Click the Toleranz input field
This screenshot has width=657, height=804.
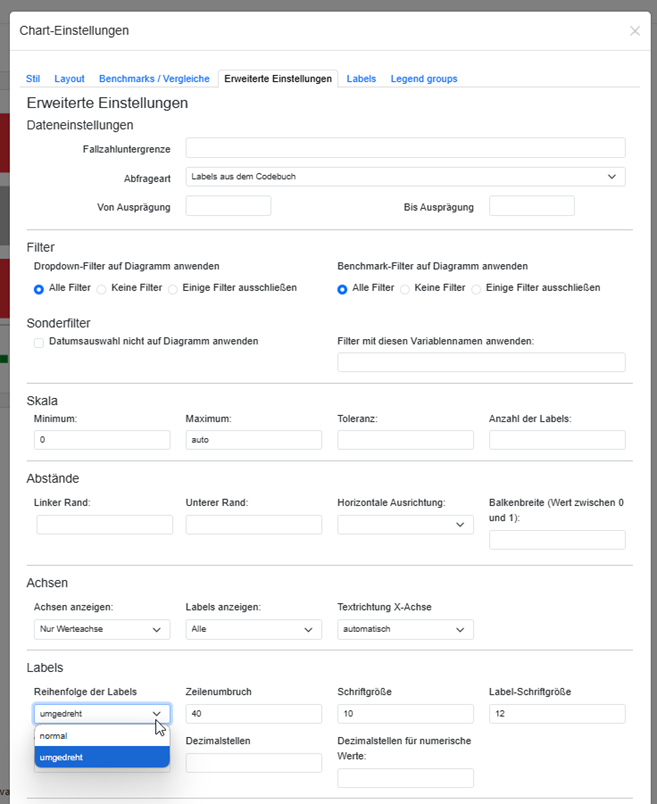(405, 440)
